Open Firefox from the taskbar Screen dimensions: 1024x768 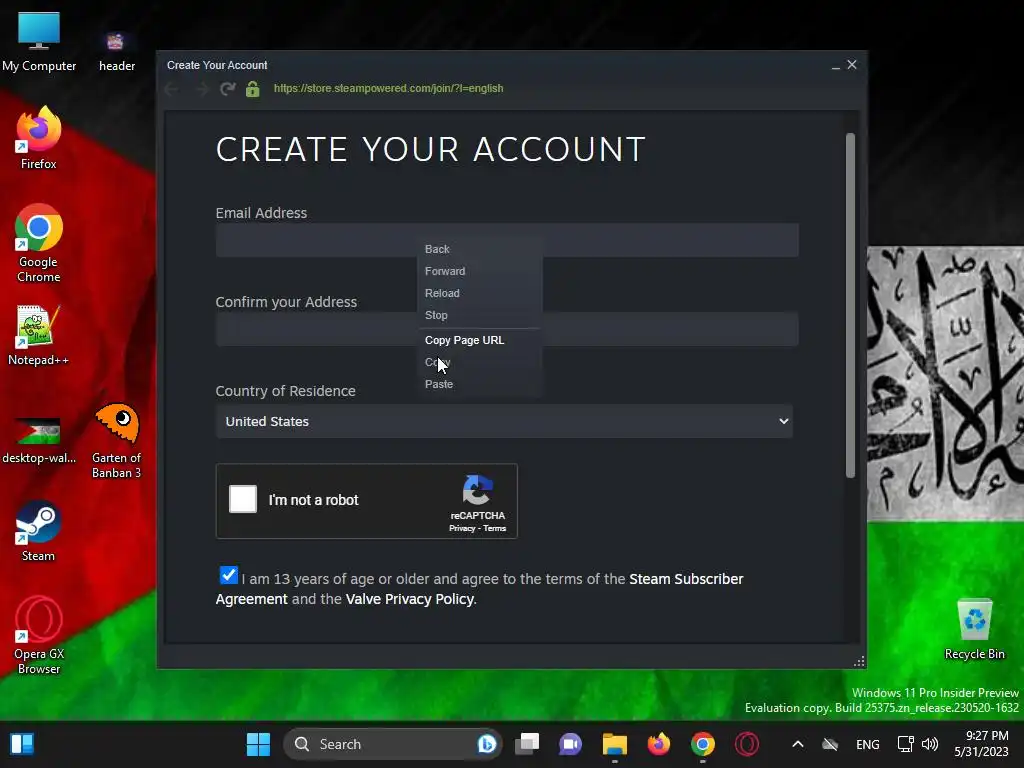(x=658, y=744)
